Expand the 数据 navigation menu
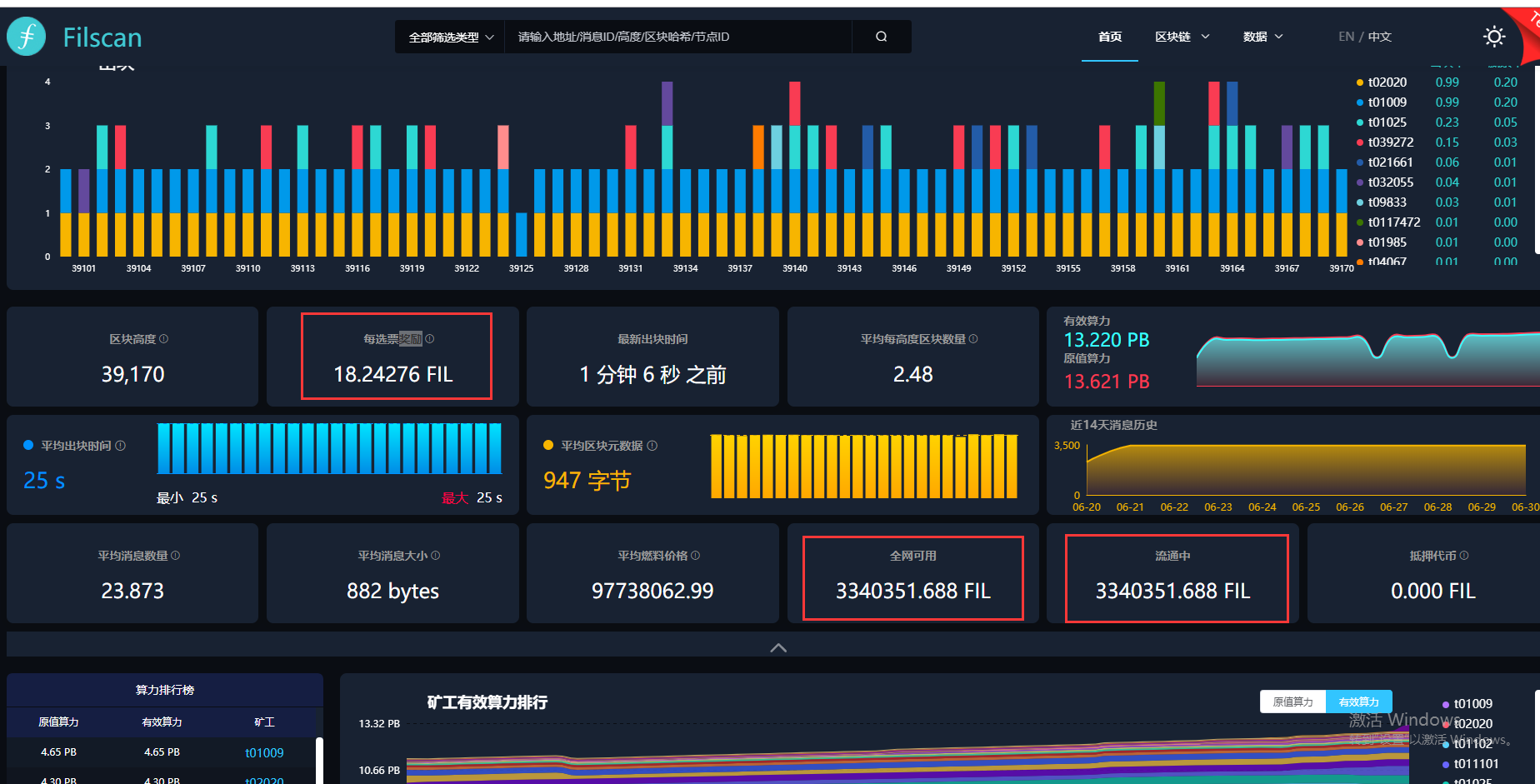Screen dimensions: 1540x784 click(1262, 37)
